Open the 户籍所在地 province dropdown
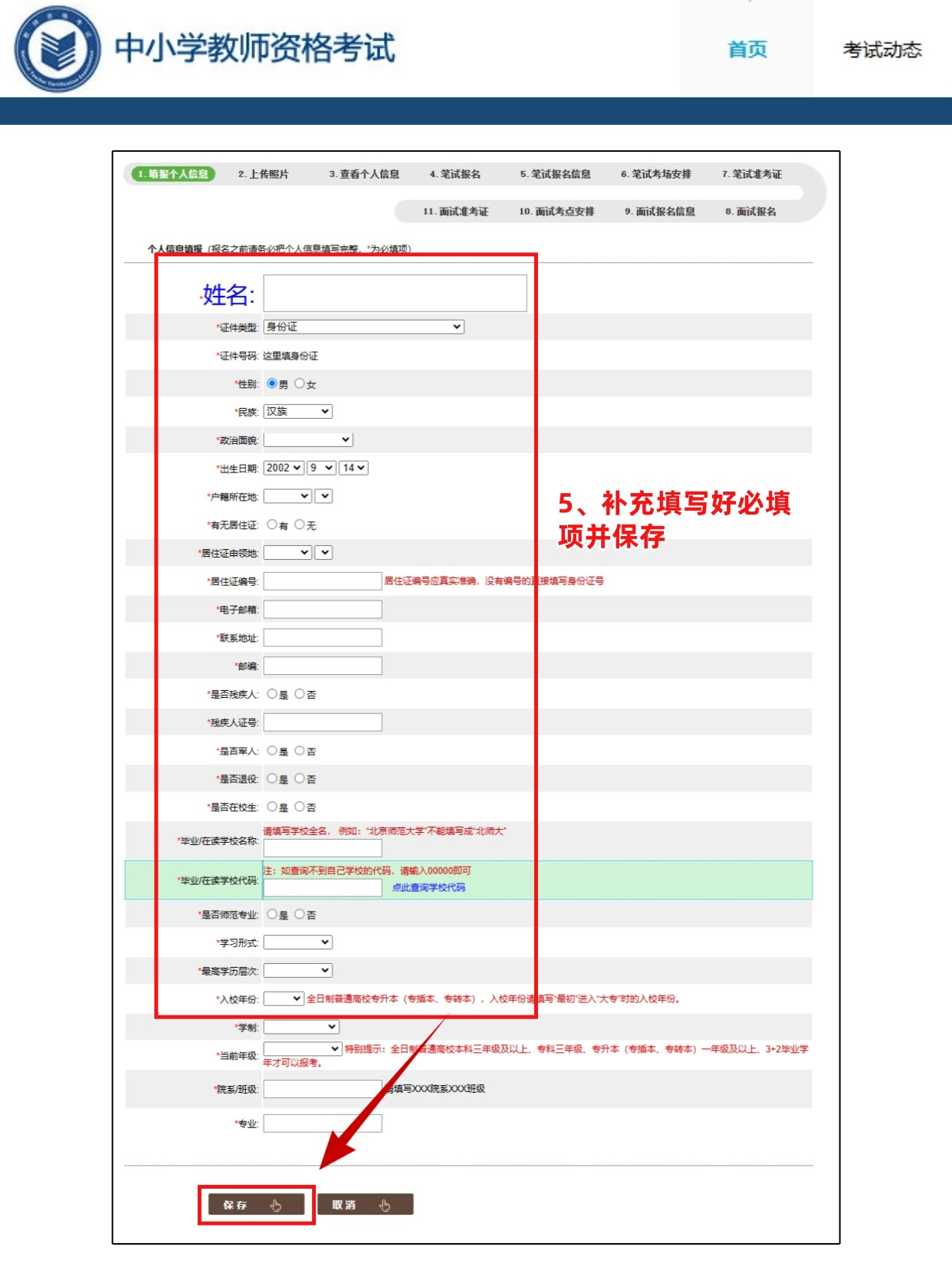The height and width of the screenshot is (1270, 952). coord(287,496)
